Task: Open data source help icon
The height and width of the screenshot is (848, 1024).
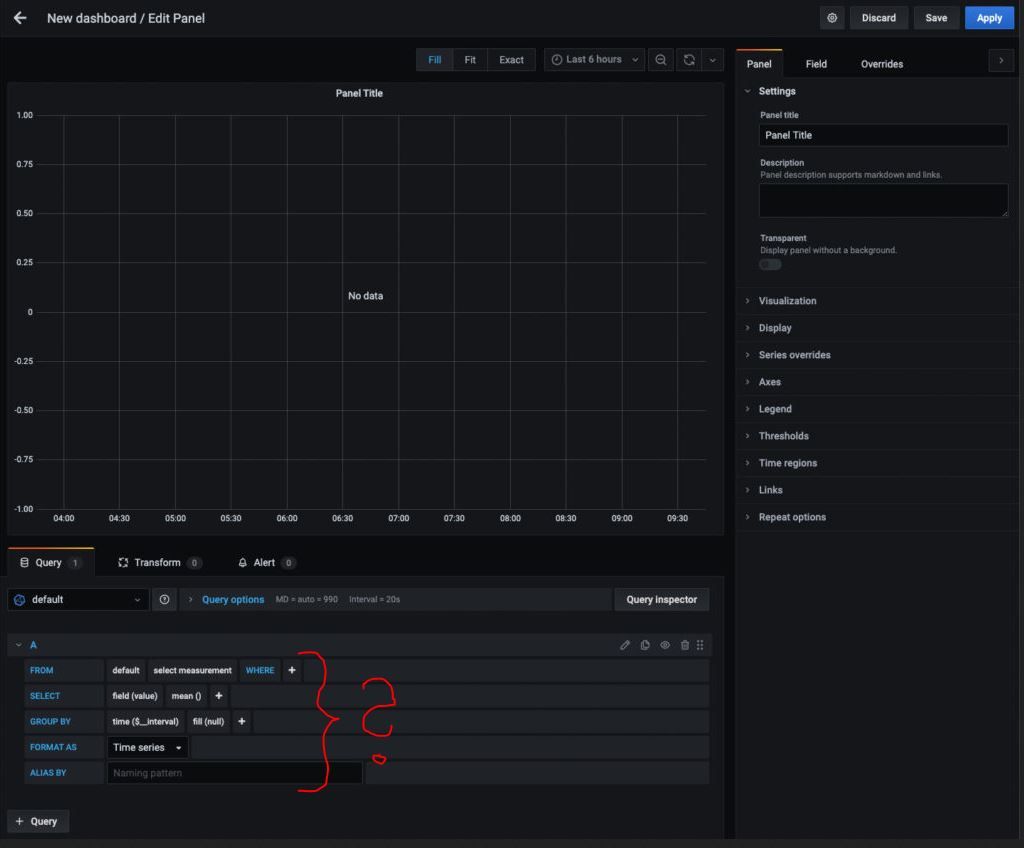Action: click(165, 599)
